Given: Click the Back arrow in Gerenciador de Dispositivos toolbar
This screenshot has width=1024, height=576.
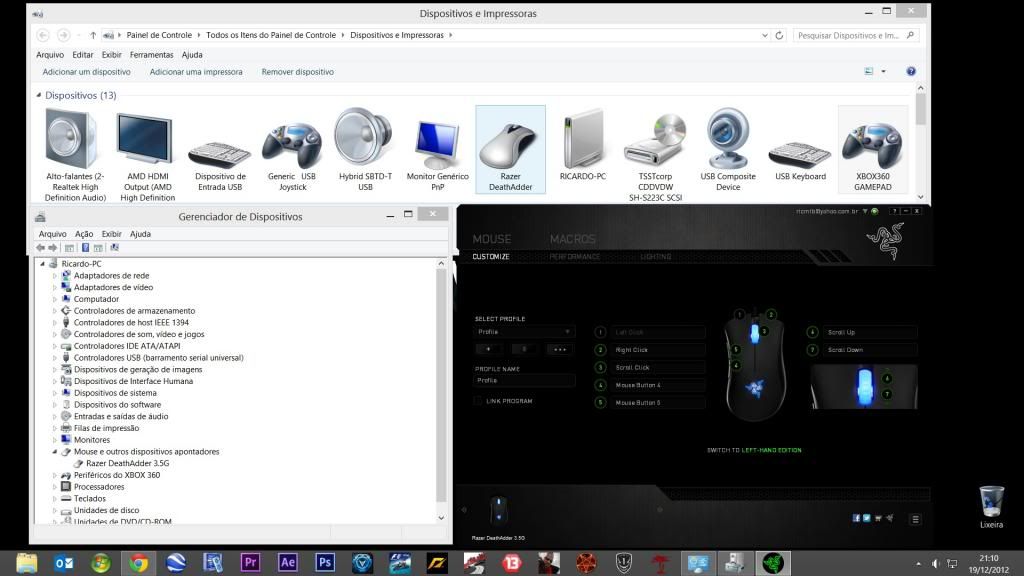Looking at the screenshot, I should click(x=40, y=248).
